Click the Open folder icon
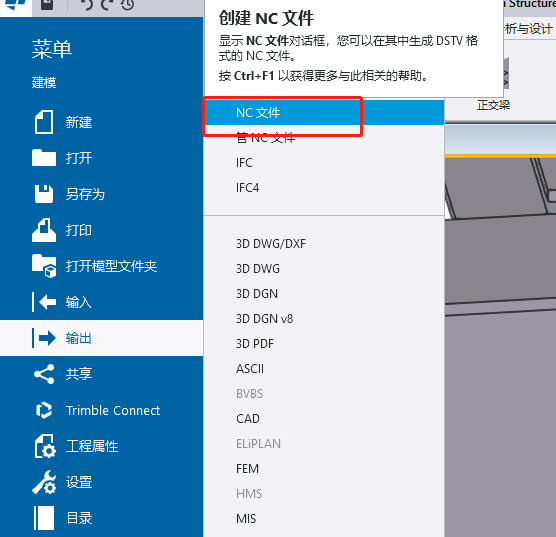The height and width of the screenshot is (537, 556). (44, 158)
